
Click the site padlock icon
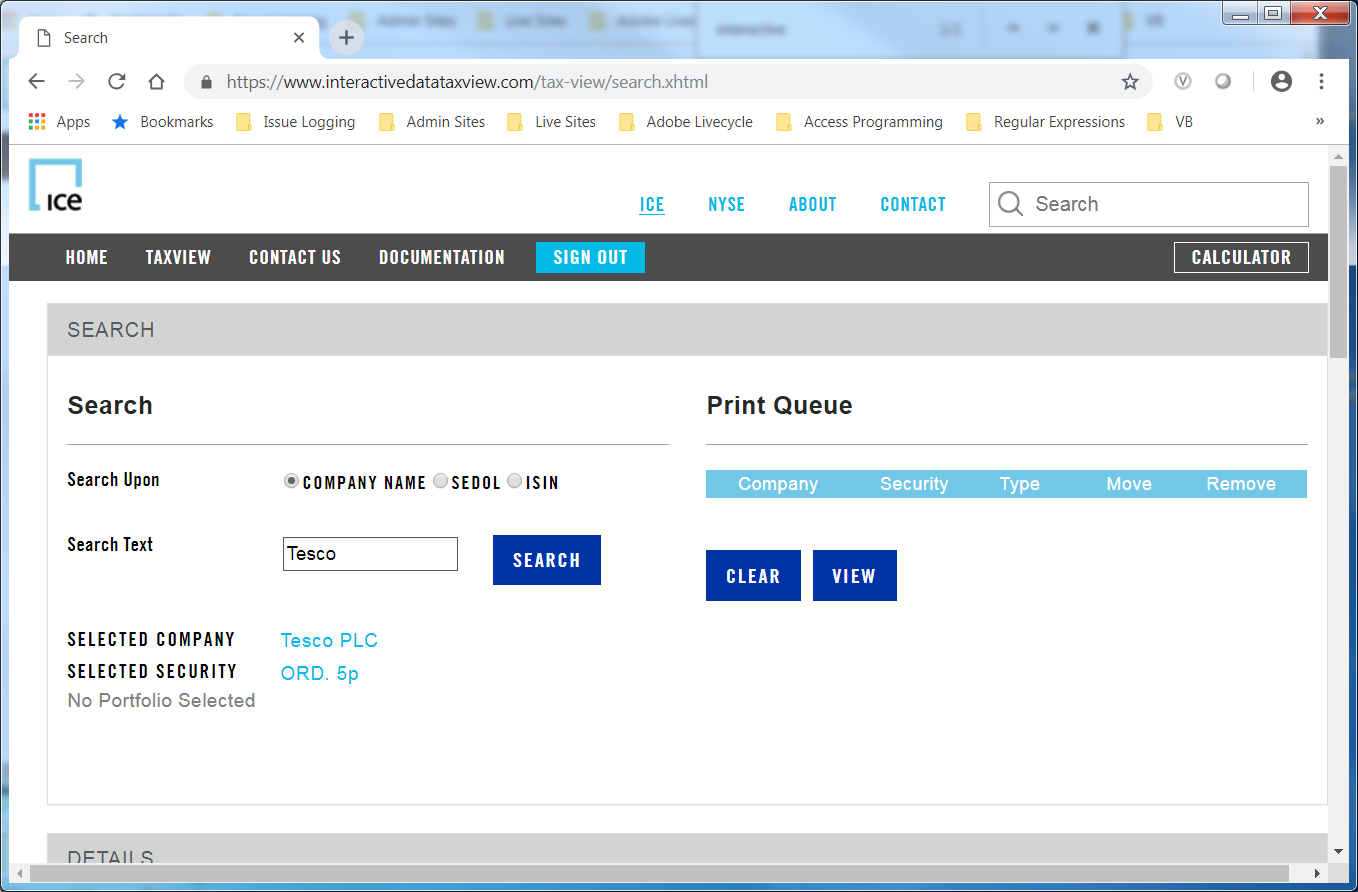pyautogui.click(x=207, y=82)
